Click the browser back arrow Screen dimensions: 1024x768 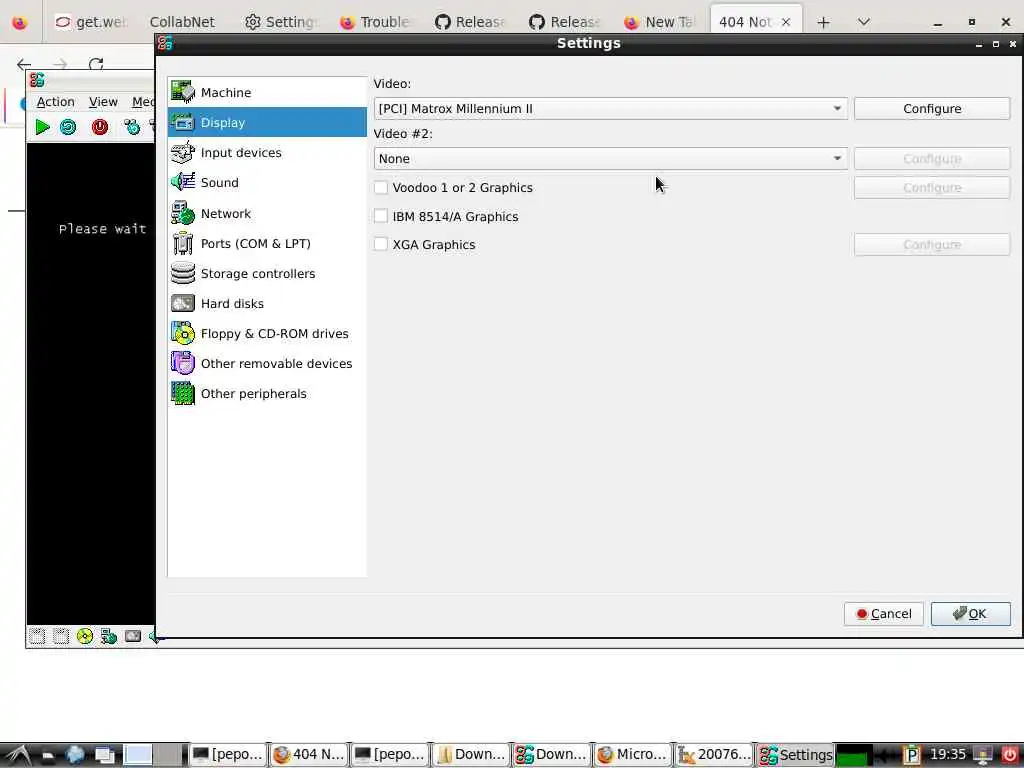pyautogui.click(x=24, y=64)
